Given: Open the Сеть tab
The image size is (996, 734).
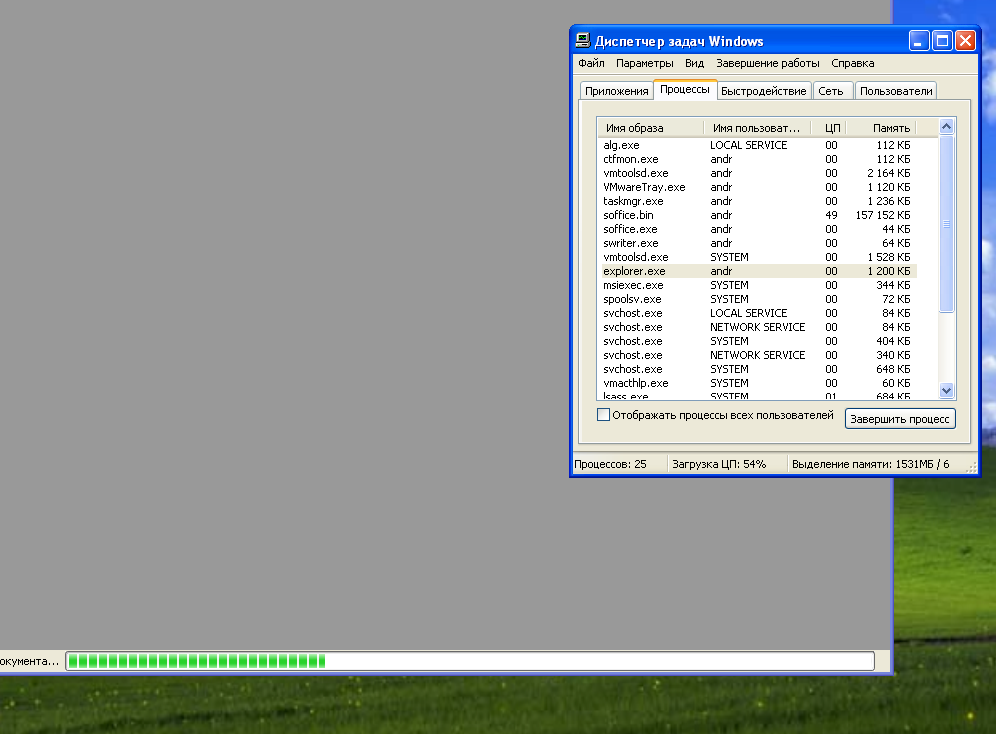Looking at the screenshot, I should tap(831, 91).
